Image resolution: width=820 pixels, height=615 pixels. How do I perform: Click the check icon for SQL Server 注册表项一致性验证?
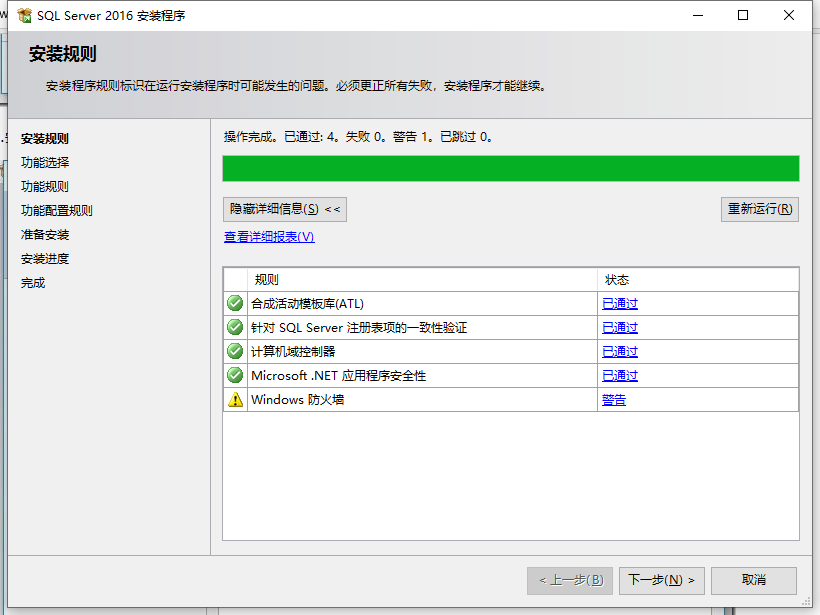pos(234,327)
